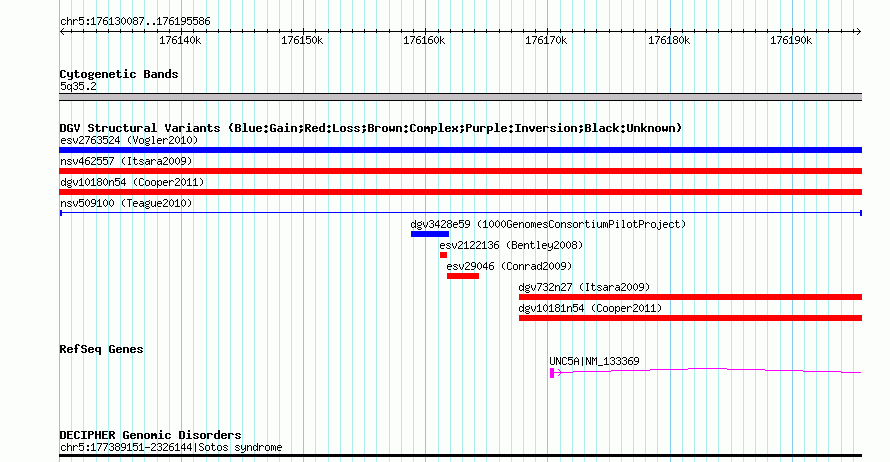Screen dimensions: 890x462
Task: Open the chr5:177389151-2326144|Sotos syndrome label
Action: 171,447
